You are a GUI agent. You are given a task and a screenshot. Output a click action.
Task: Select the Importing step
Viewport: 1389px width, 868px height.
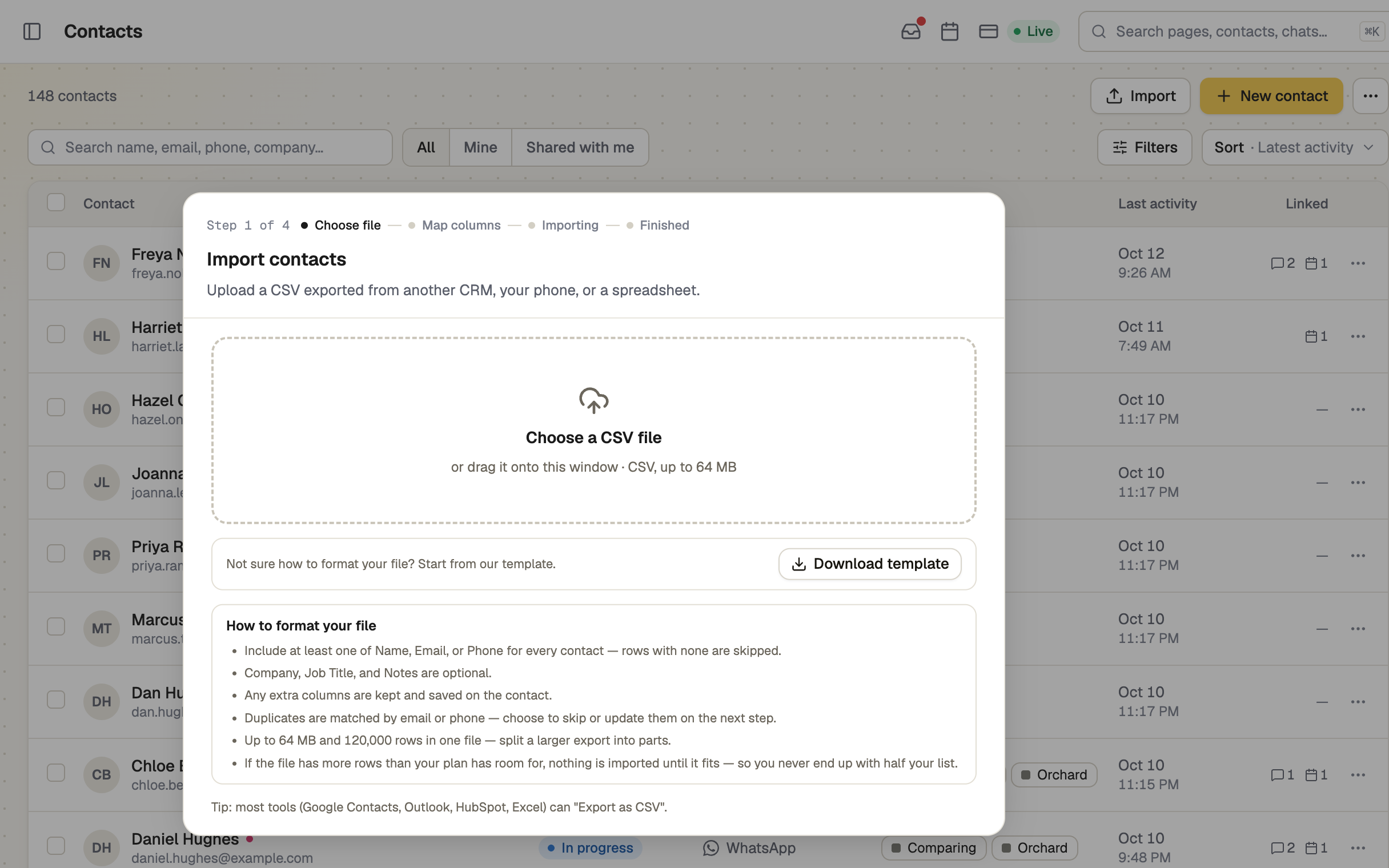(x=563, y=225)
